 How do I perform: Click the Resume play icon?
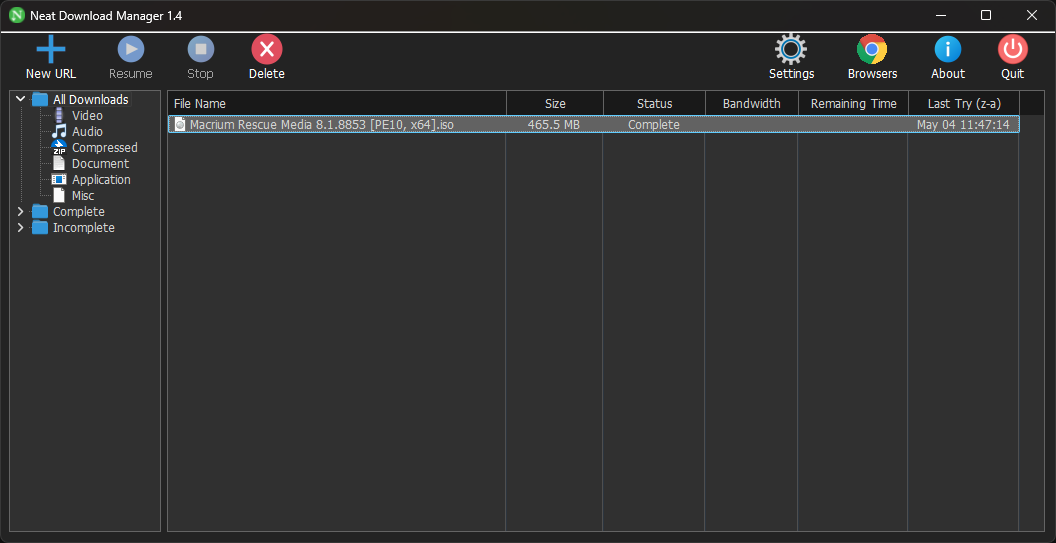click(131, 50)
